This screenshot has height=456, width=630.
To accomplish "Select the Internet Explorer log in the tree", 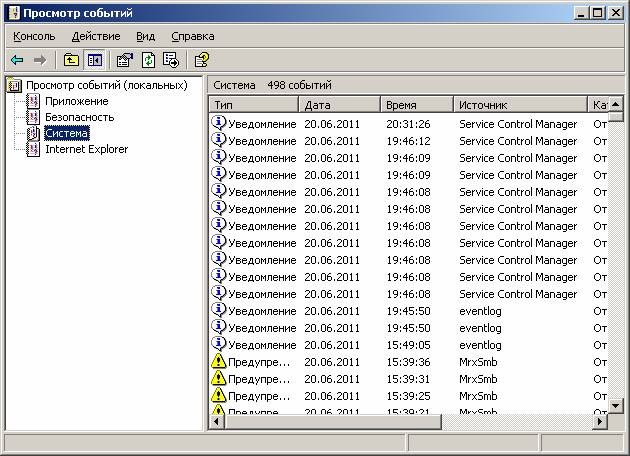I will pos(86,149).
